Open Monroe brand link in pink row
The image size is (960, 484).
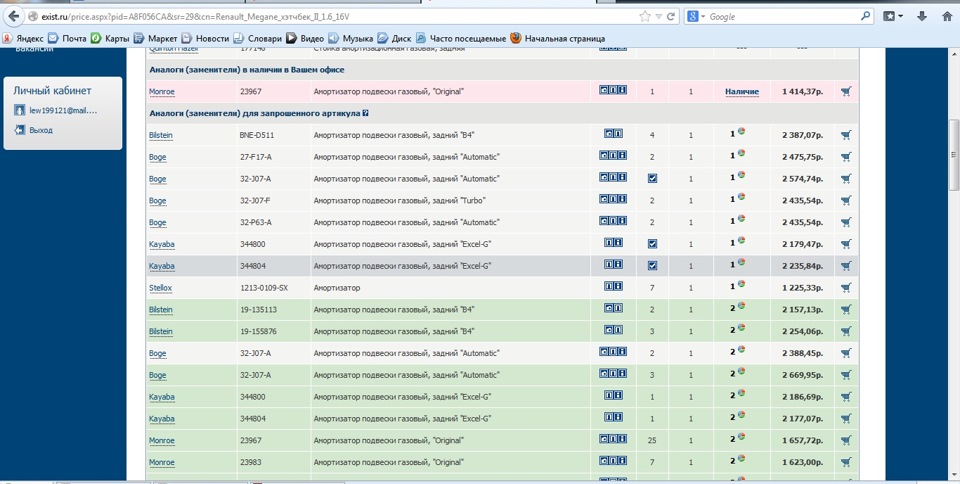coord(162,92)
